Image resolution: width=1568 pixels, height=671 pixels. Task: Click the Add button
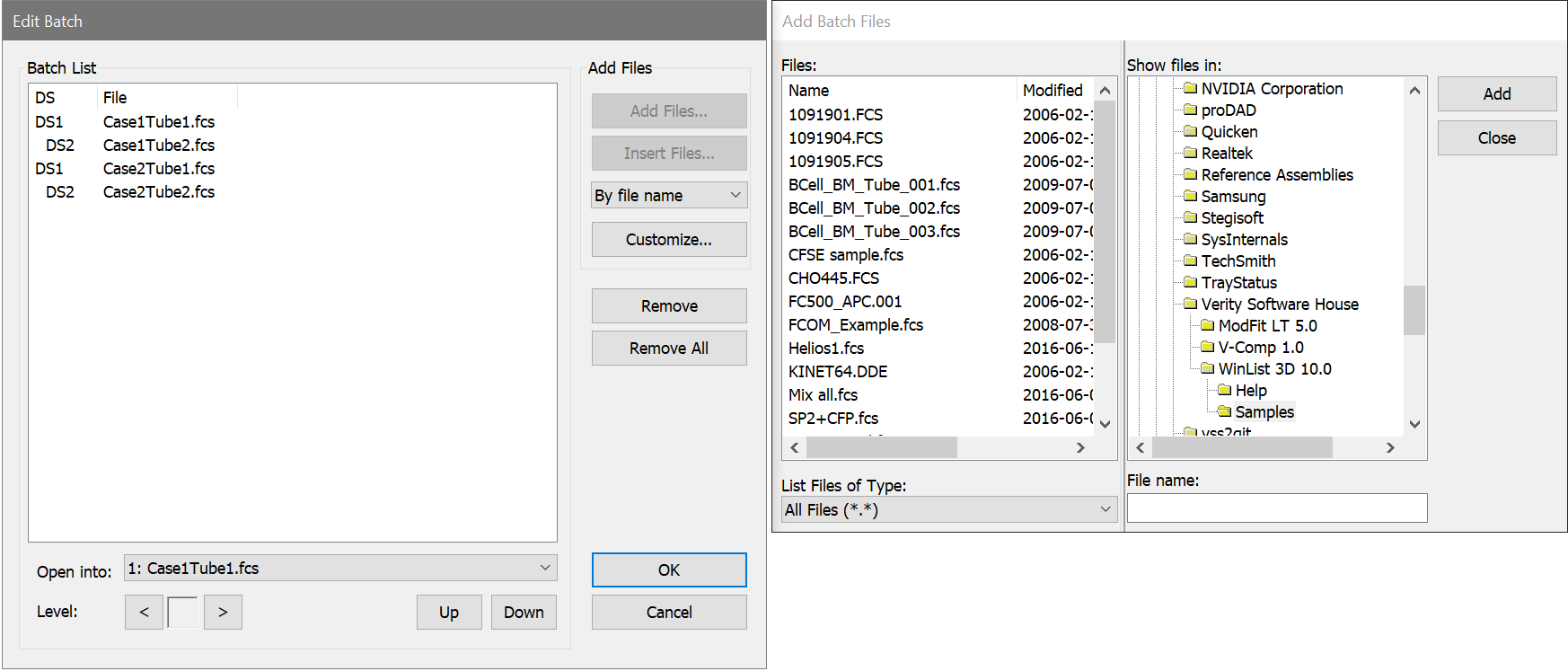pos(1496,94)
